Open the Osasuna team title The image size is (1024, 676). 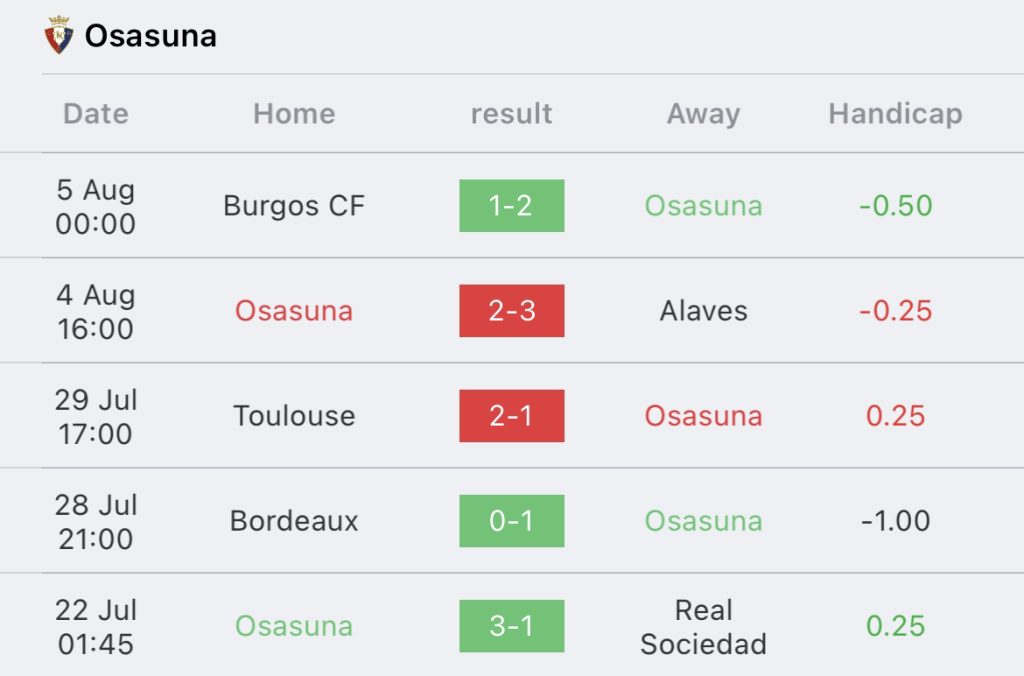pyautogui.click(x=151, y=36)
